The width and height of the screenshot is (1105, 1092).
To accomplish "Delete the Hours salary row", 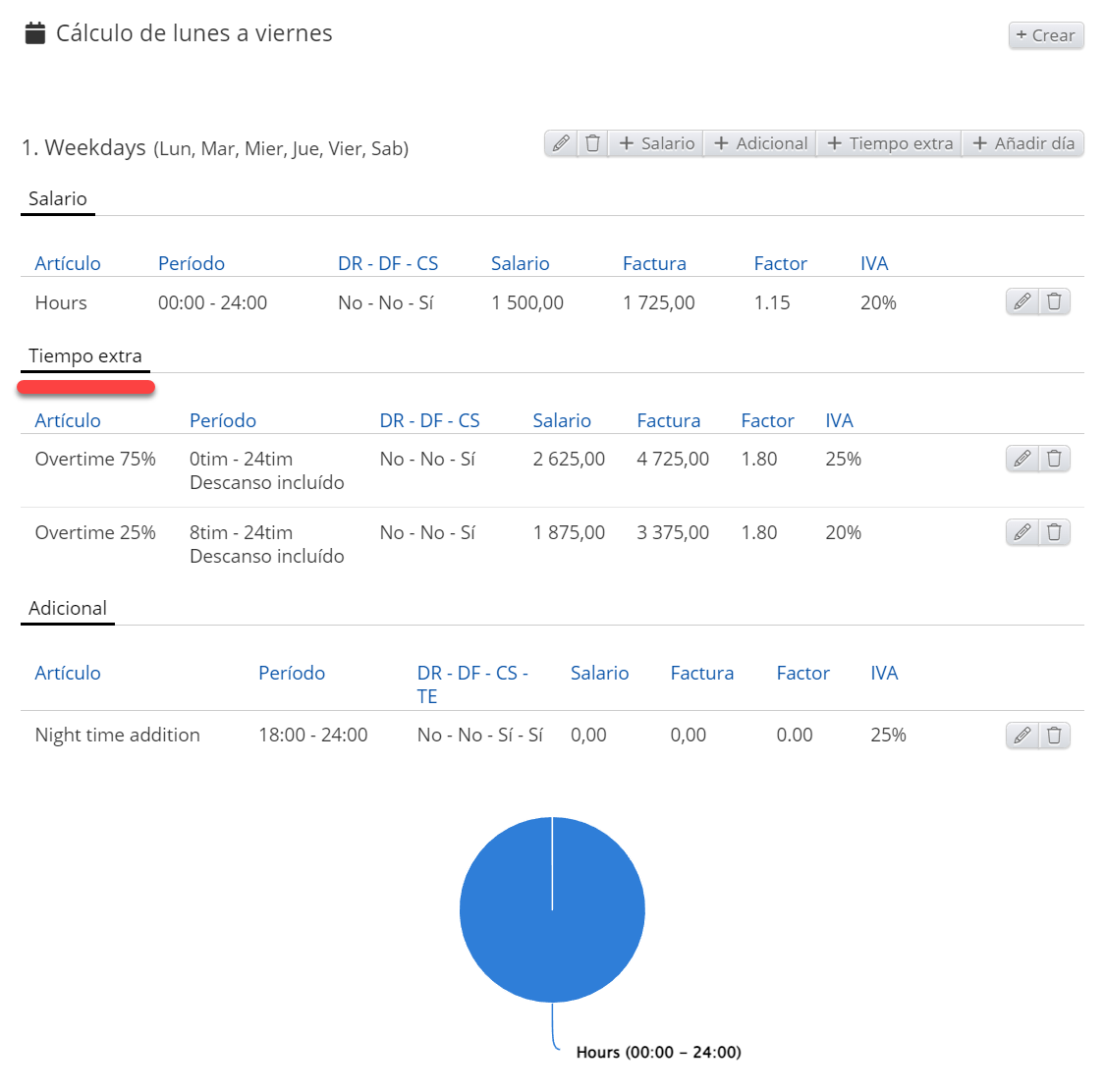I will [1054, 301].
